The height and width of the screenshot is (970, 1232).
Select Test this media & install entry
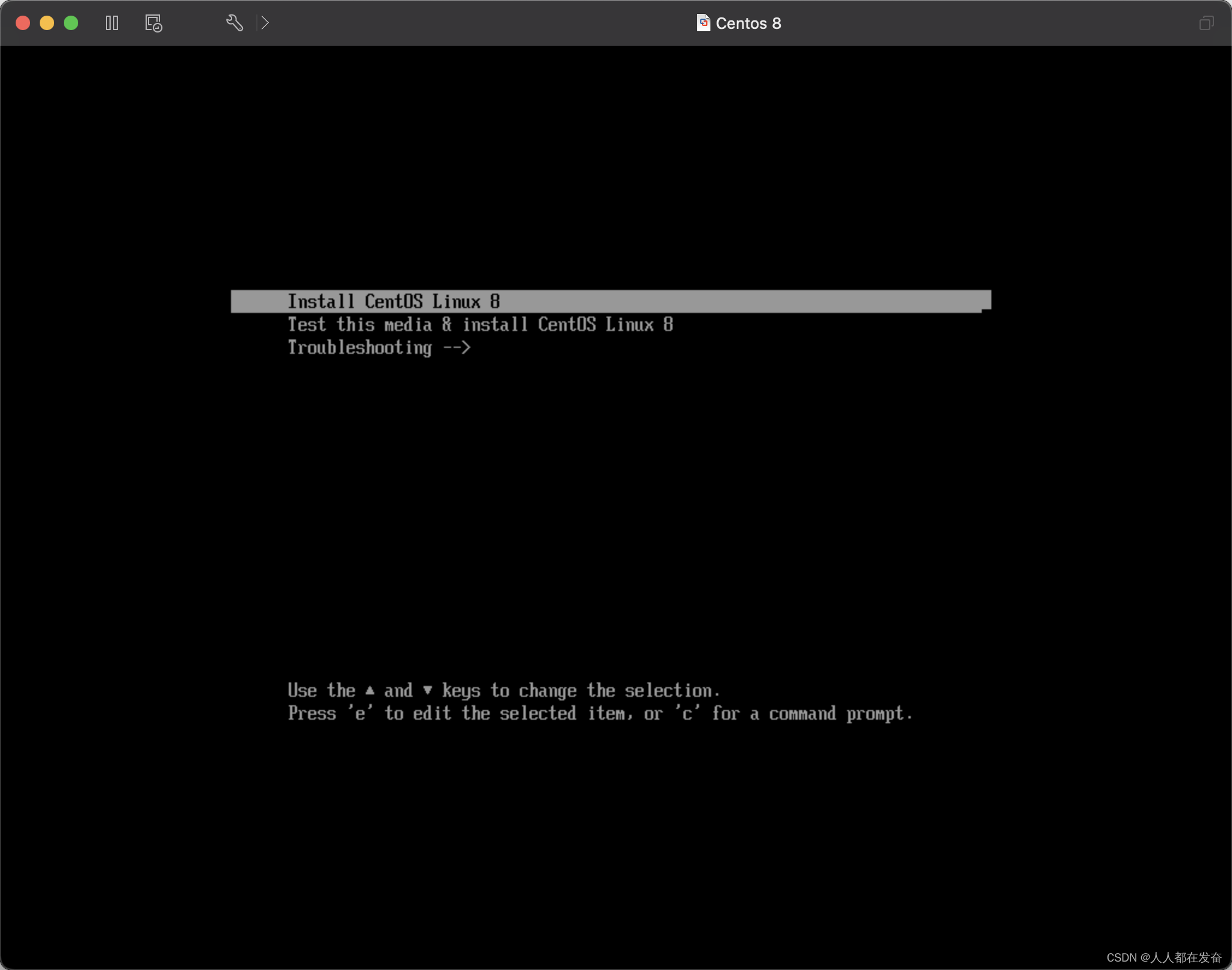point(479,325)
